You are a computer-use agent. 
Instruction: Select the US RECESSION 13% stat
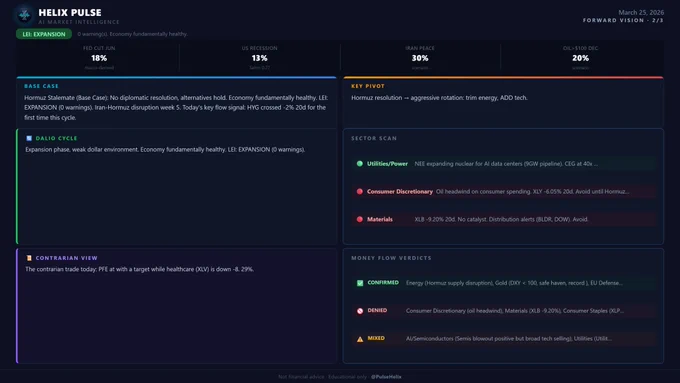tap(259, 58)
